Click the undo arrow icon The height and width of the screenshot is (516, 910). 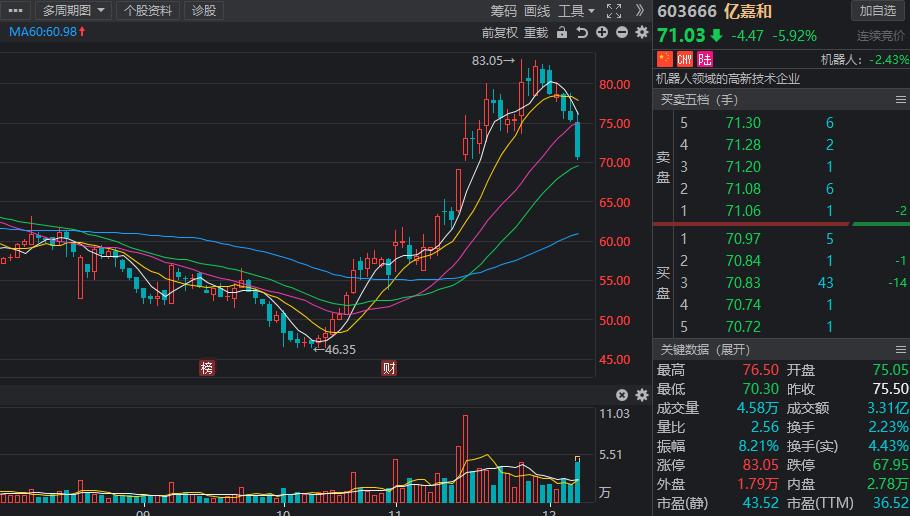582,33
